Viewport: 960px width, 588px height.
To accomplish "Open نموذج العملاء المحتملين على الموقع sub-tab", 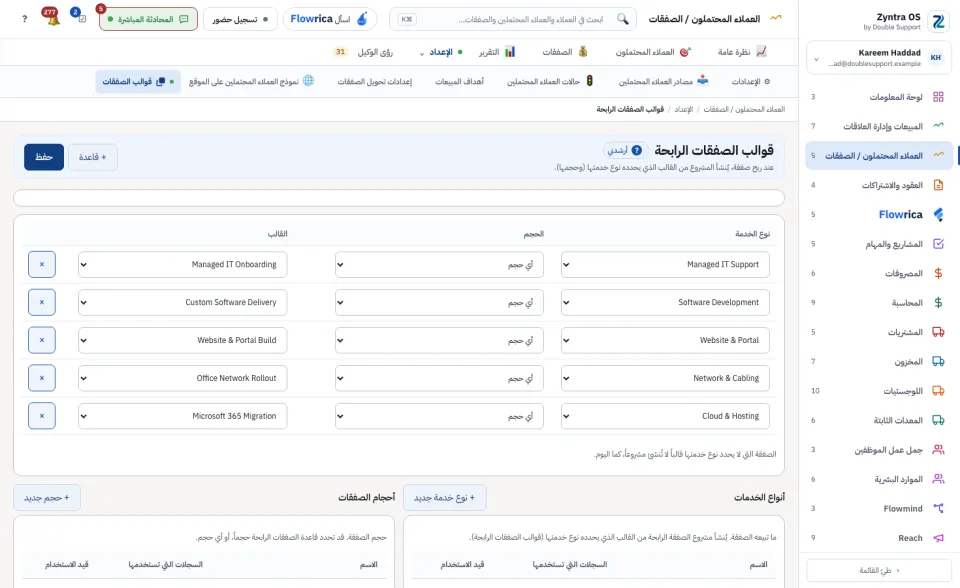I will [x=251, y=81].
